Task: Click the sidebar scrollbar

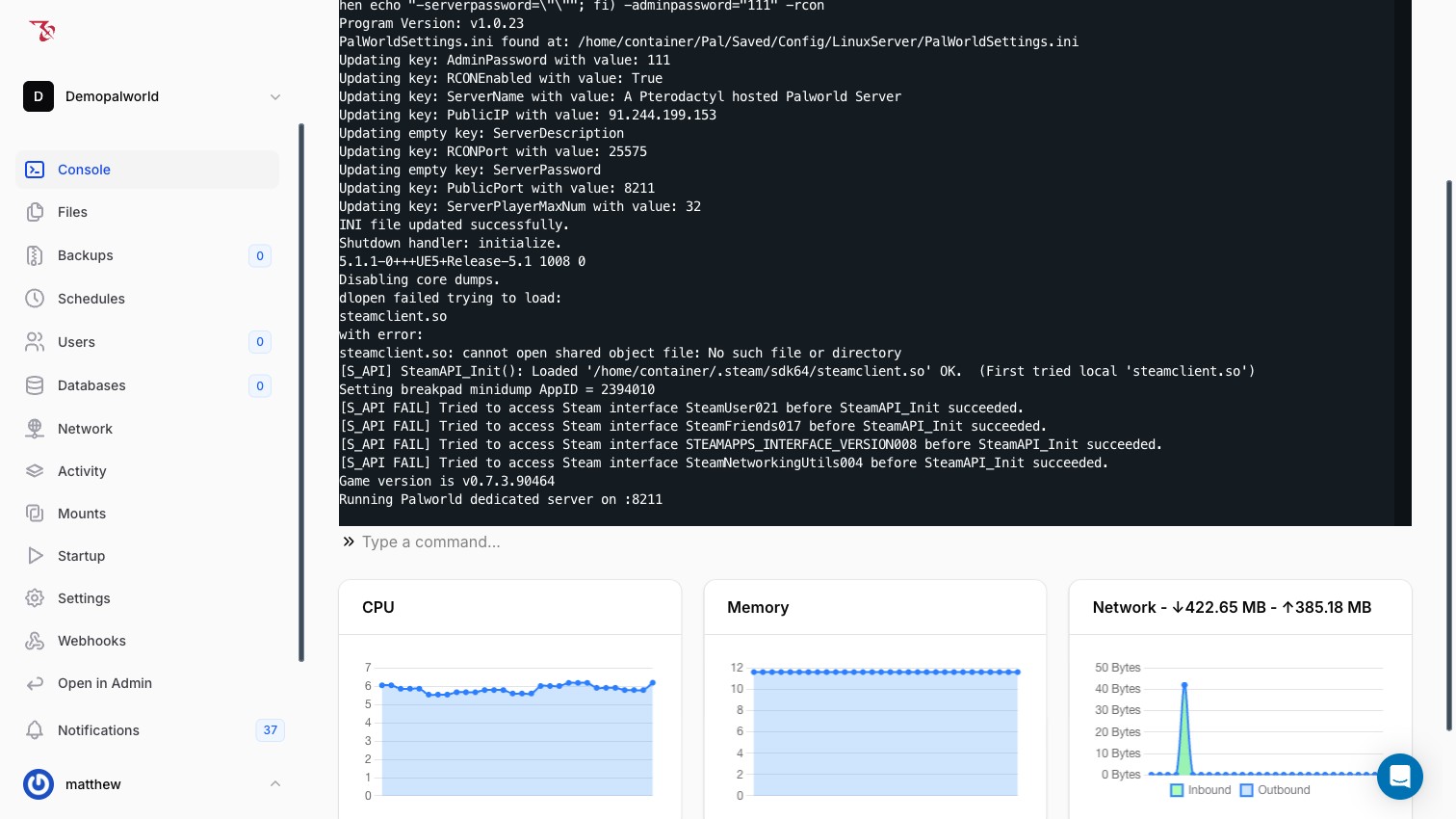Action: [x=301, y=392]
